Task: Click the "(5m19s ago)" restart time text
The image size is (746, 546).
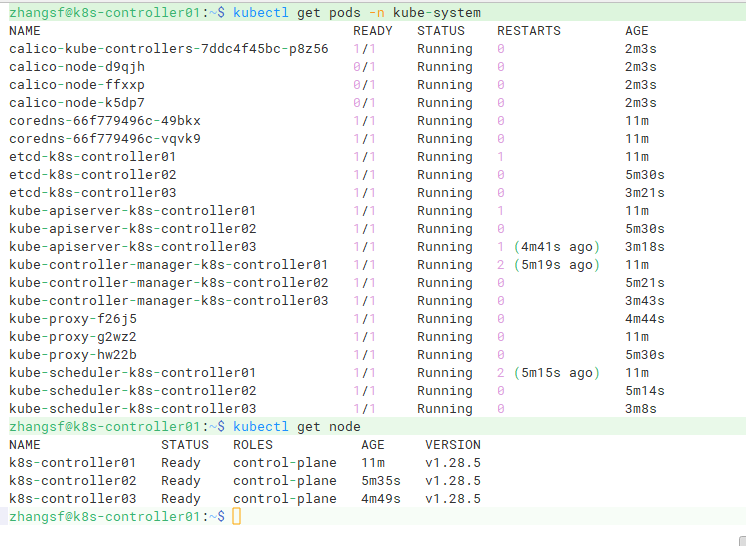Action: 557,264
